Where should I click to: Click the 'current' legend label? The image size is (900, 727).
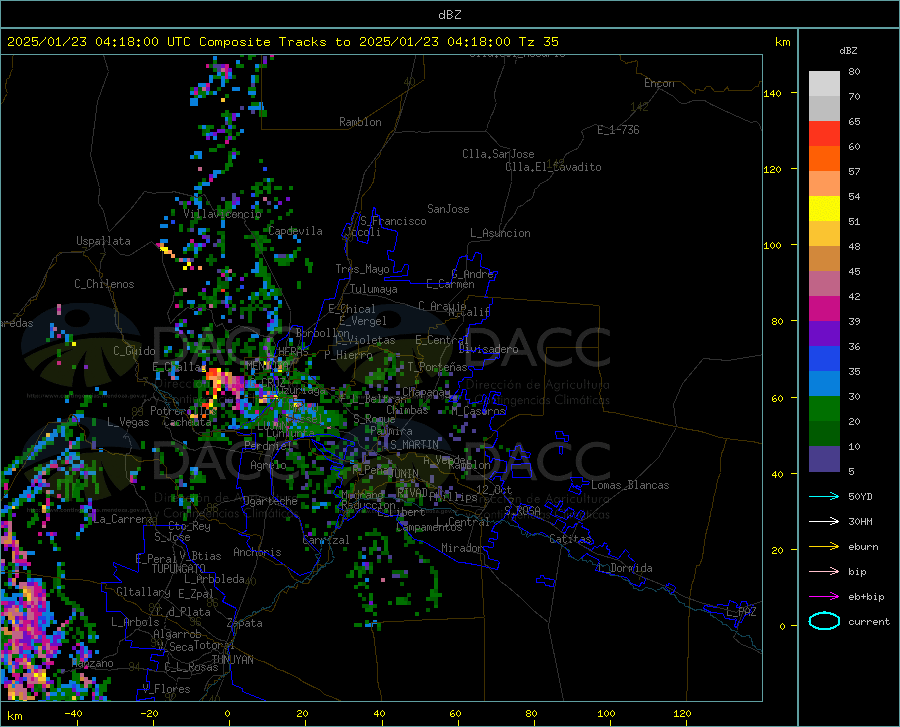point(869,621)
